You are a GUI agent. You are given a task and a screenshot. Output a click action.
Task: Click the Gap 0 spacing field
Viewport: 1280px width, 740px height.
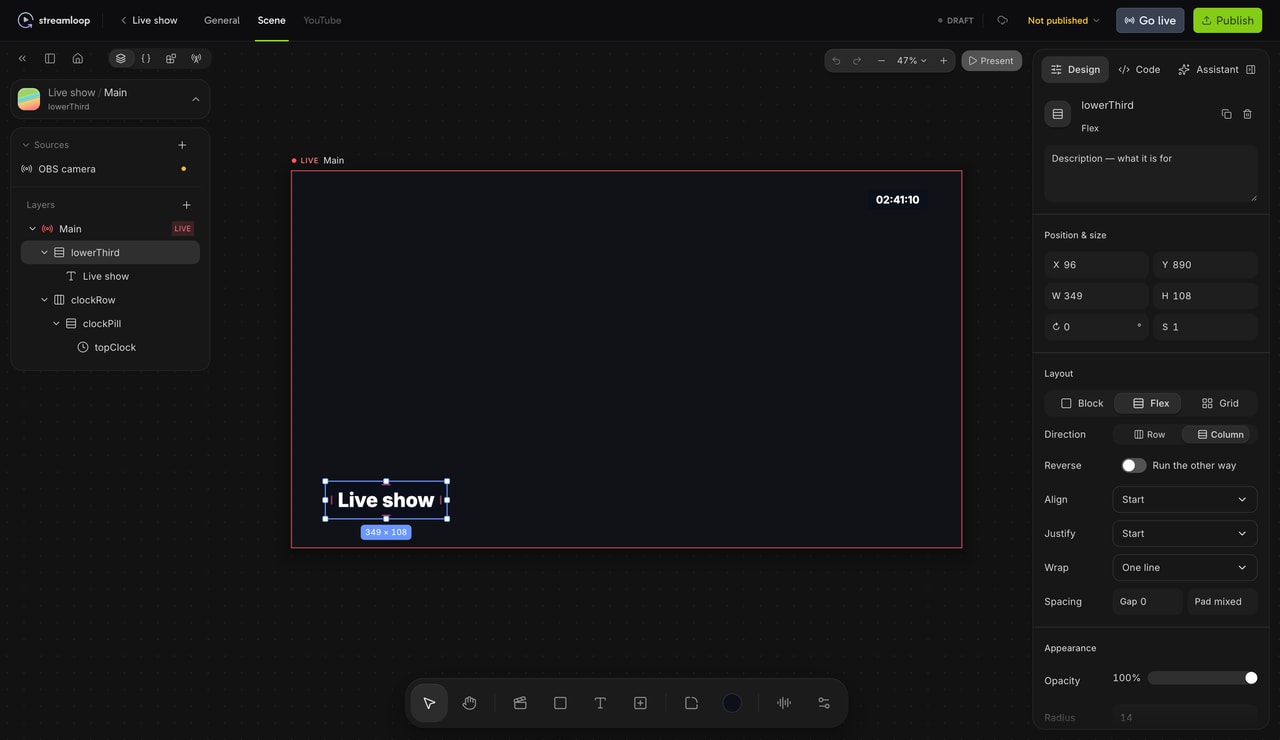coord(1147,601)
